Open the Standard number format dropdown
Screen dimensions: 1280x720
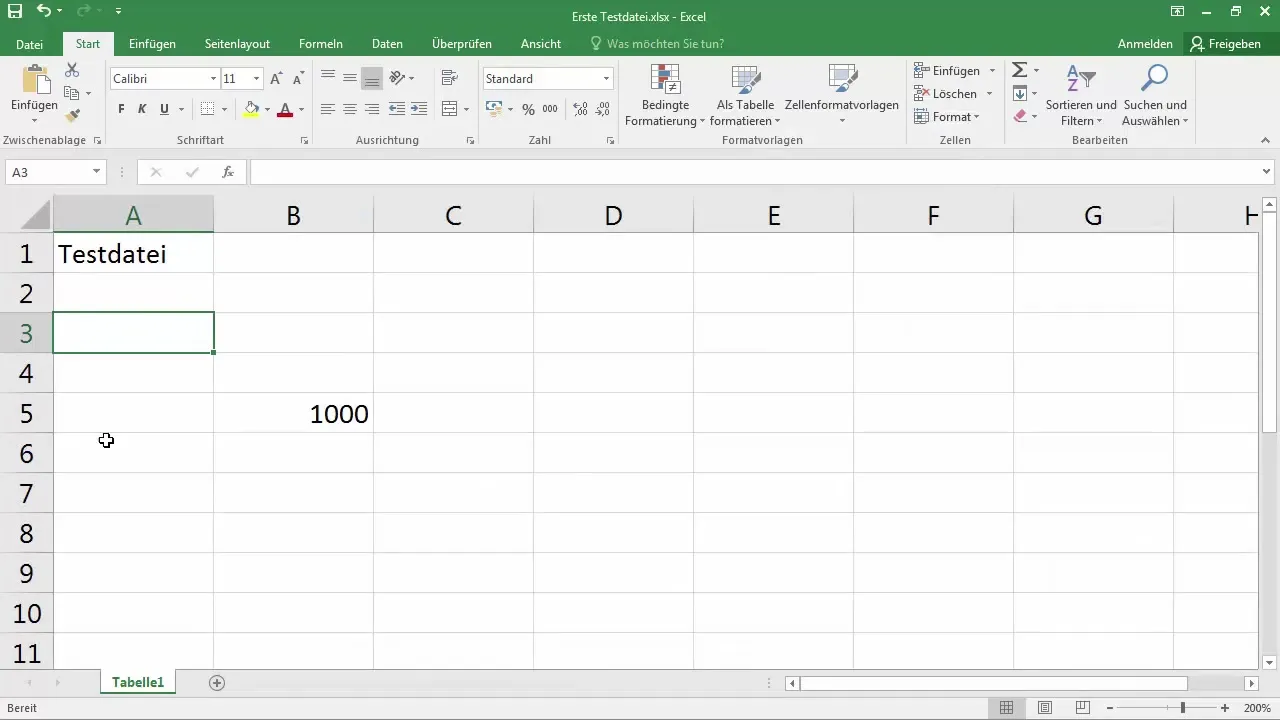tap(606, 78)
